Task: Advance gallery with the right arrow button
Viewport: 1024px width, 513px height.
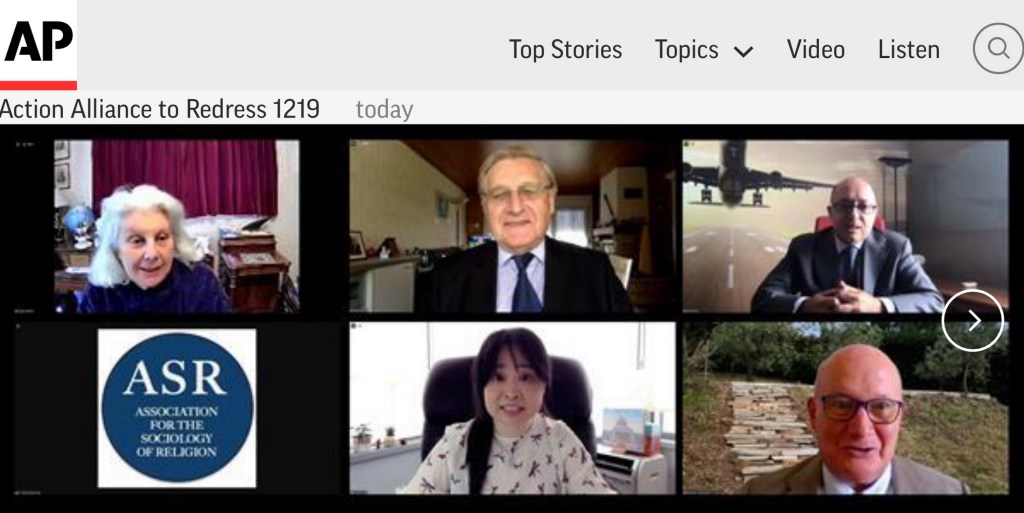Action: pos(972,320)
